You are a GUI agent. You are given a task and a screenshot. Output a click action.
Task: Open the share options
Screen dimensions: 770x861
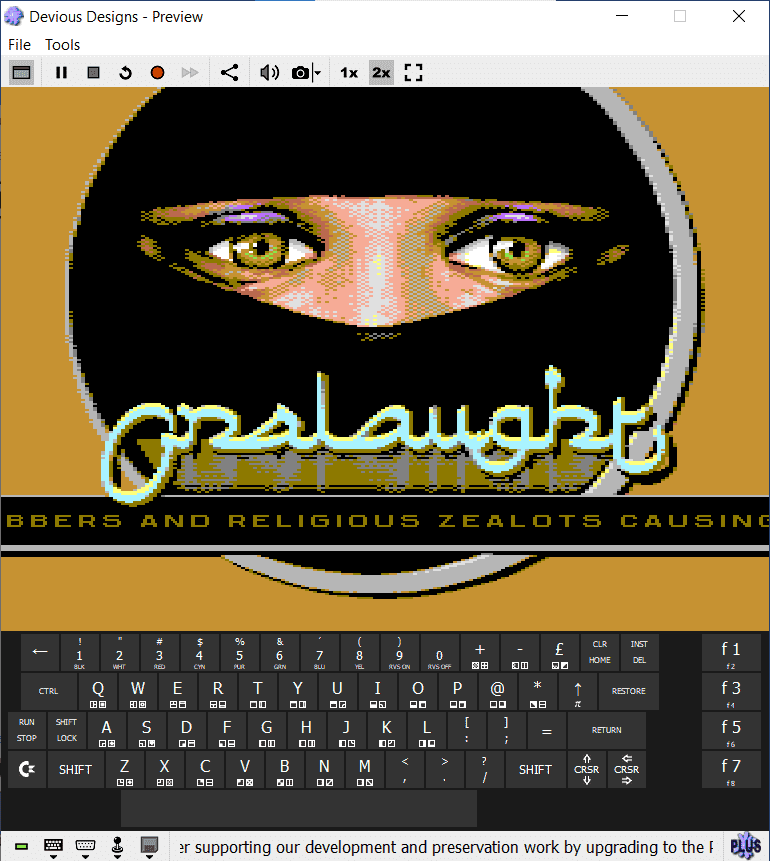tap(229, 72)
